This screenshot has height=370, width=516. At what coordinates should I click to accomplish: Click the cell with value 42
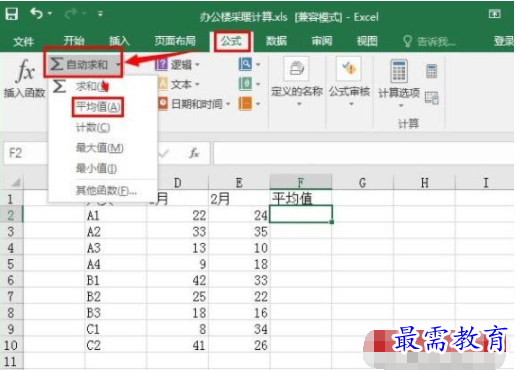click(178, 280)
